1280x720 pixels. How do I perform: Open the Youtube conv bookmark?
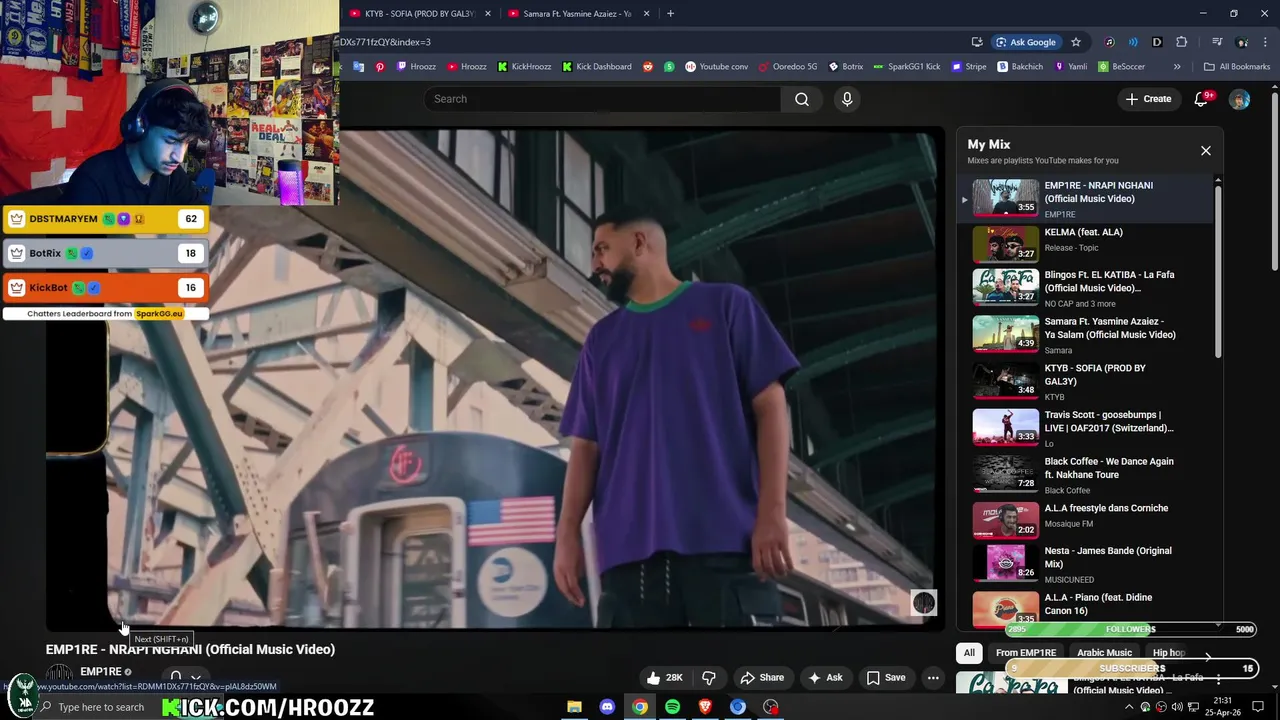[716, 67]
